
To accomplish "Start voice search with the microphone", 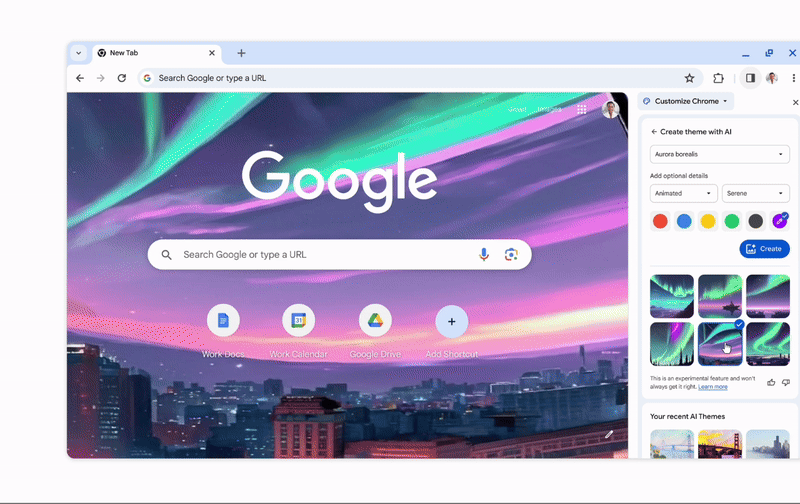I will (x=484, y=255).
